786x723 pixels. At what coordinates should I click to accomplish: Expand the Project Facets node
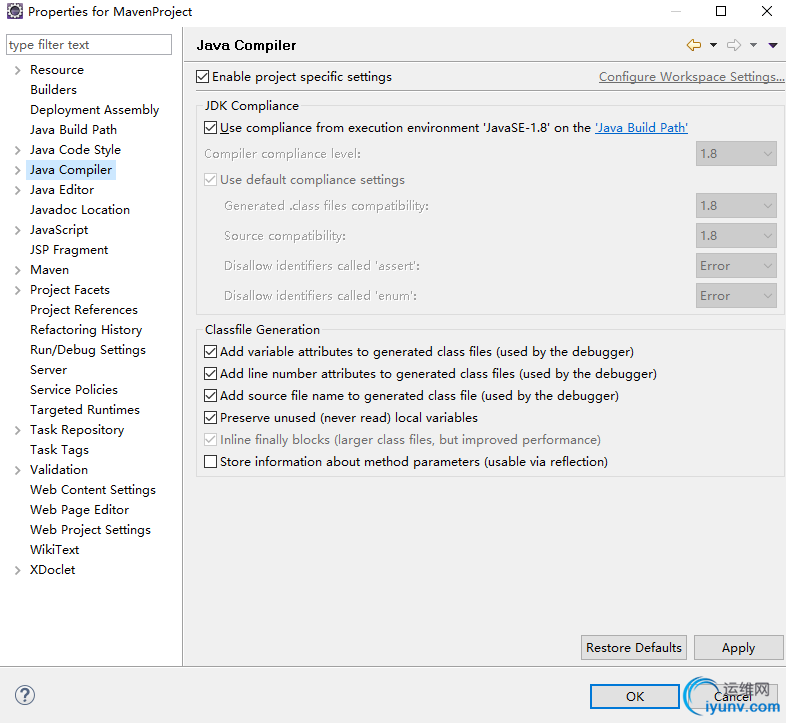pos(18,290)
